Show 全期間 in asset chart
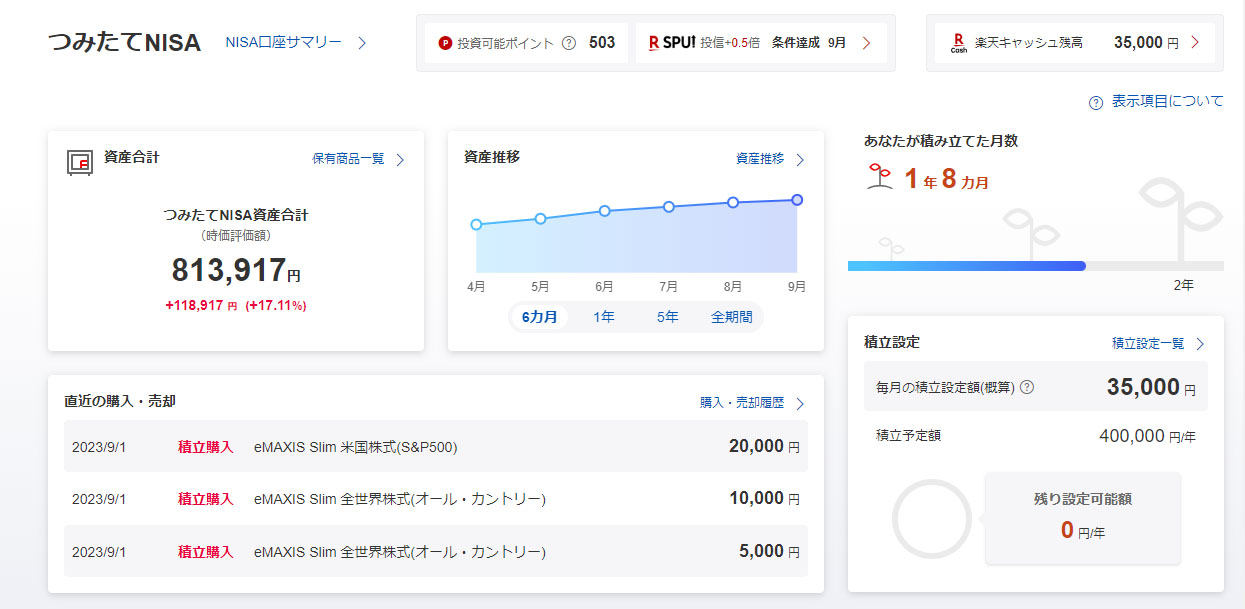This screenshot has height=609, width=1245. pos(732,317)
